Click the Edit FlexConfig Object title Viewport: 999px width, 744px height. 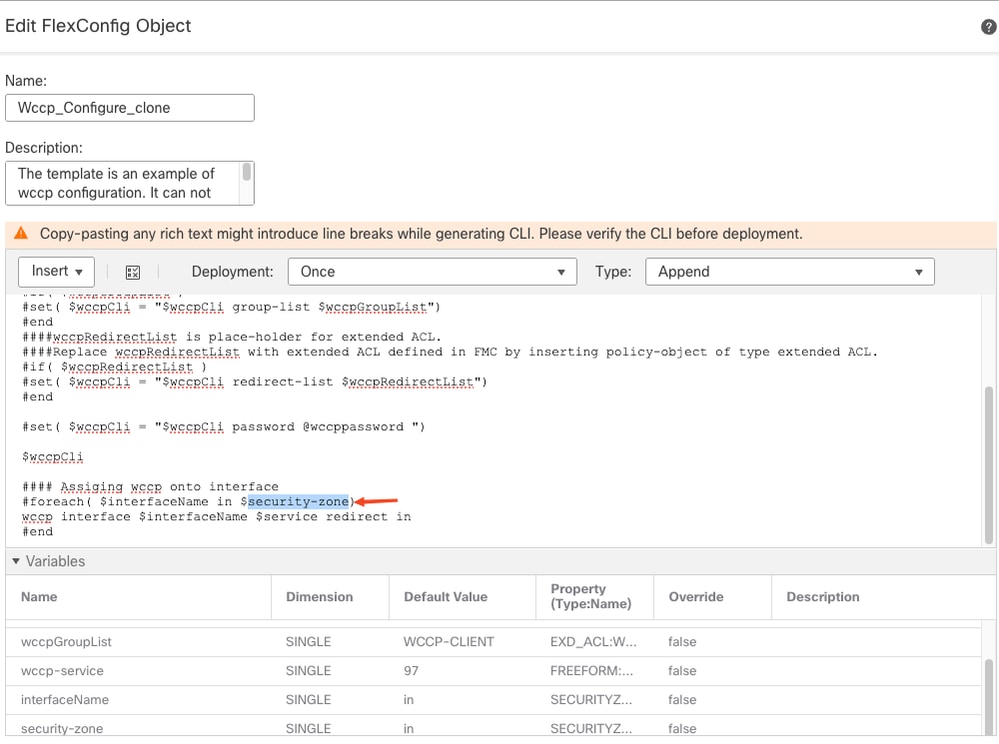pyautogui.click(x=98, y=26)
